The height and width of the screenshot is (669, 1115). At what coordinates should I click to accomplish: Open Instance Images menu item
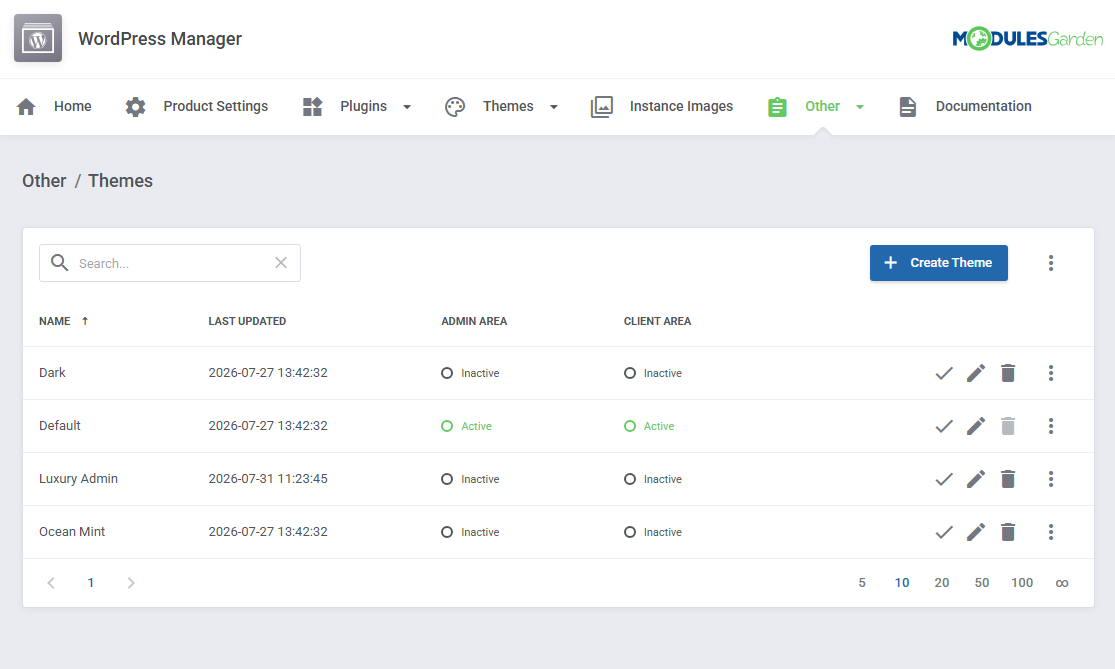pos(681,107)
